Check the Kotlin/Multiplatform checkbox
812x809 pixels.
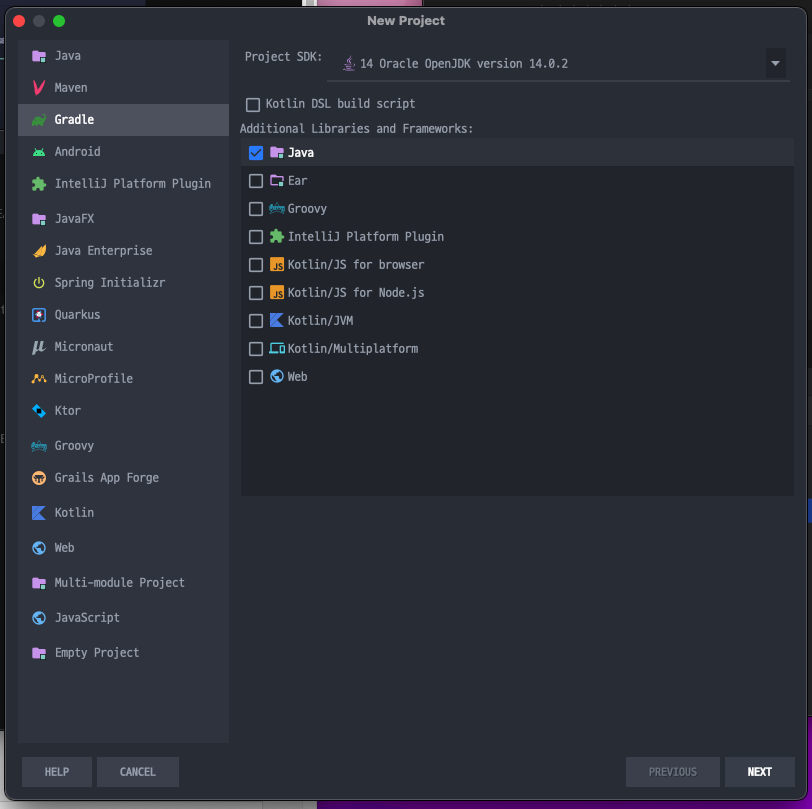(x=256, y=349)
